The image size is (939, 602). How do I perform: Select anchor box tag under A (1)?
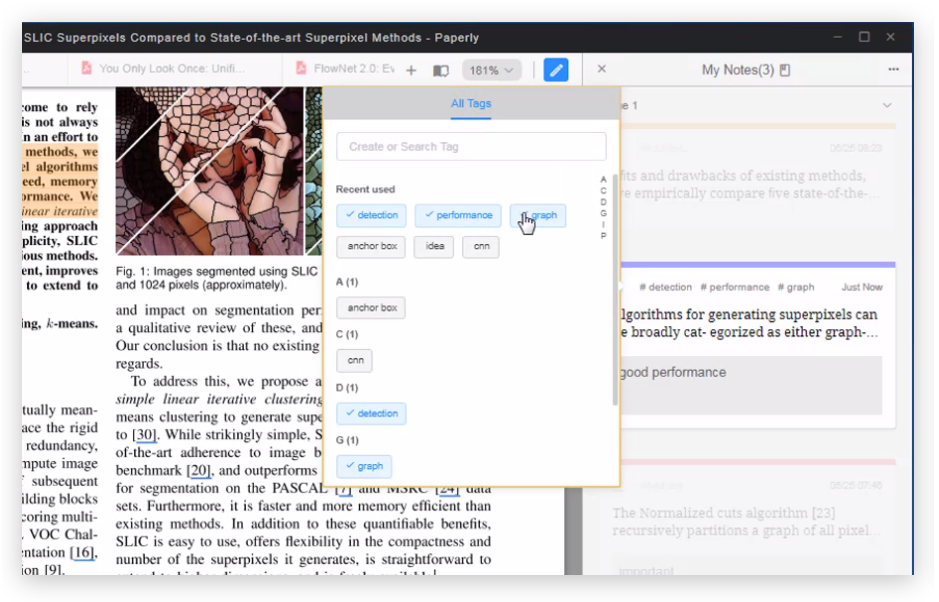371,308
